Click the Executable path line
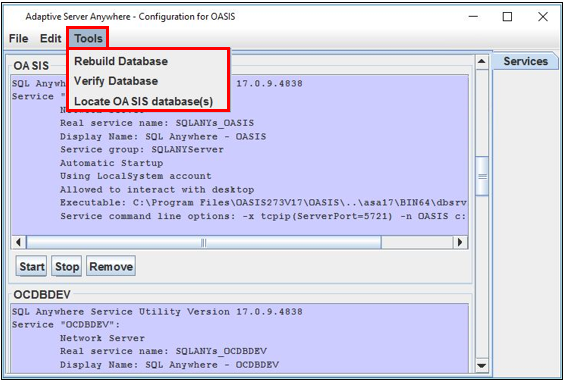The height and width of the screenshot is (383, 566). point(264,203)
